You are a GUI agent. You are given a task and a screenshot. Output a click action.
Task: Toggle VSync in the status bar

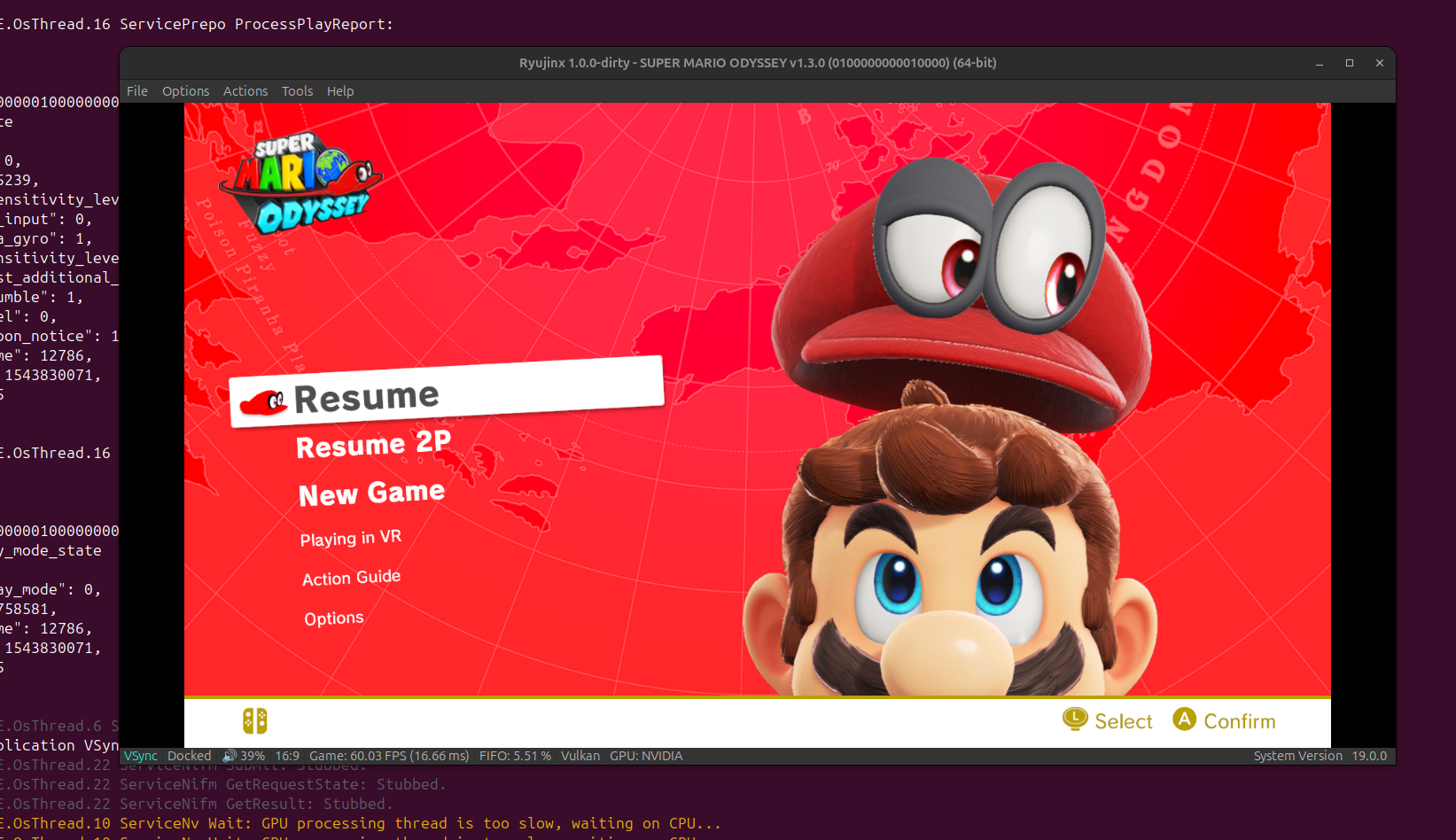tap(141, 756)
